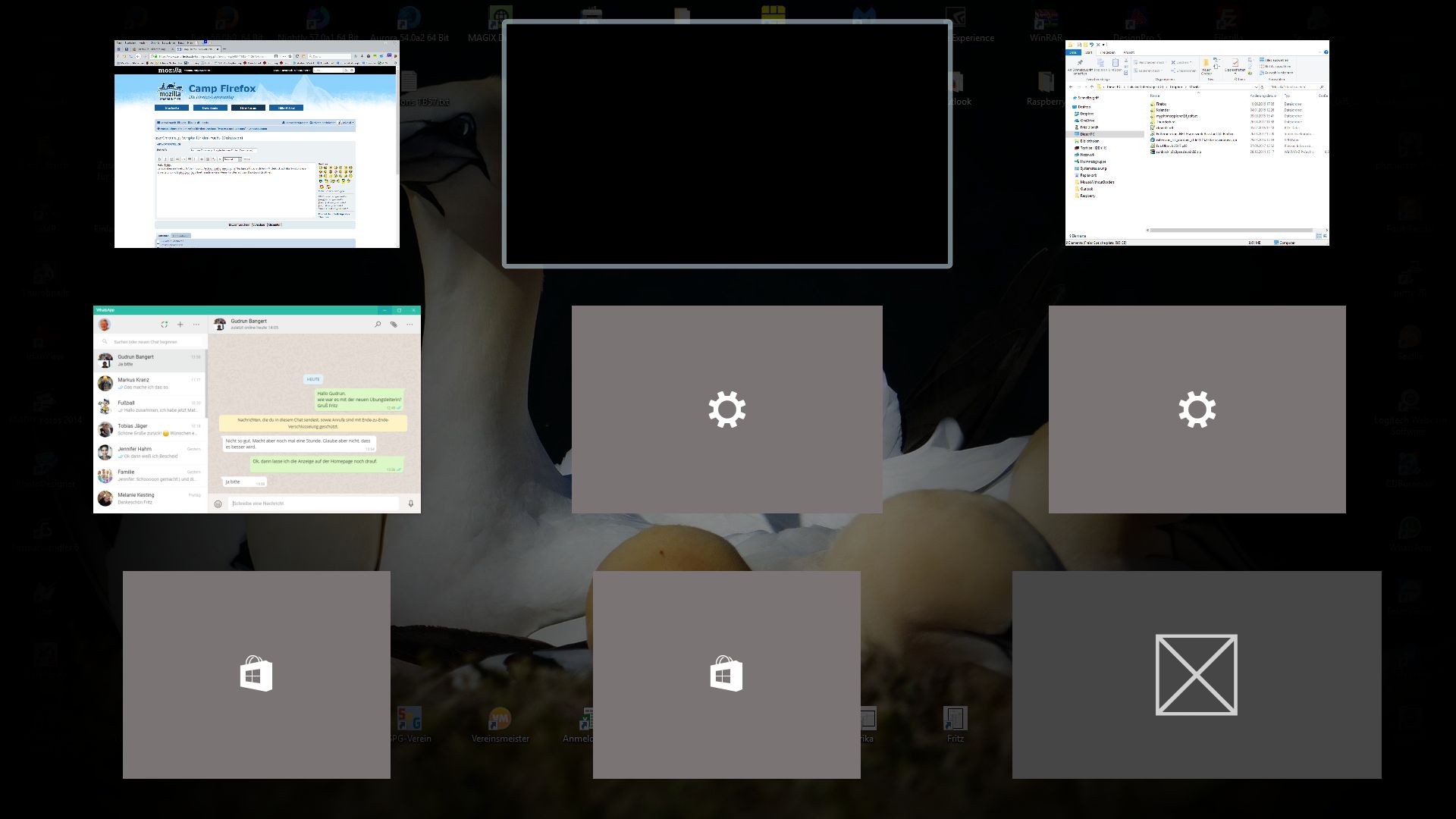1456x819 pixels.
Task: Click the Settings gear thumbnail below the File Explorer window
Action: pos(1197,409)
